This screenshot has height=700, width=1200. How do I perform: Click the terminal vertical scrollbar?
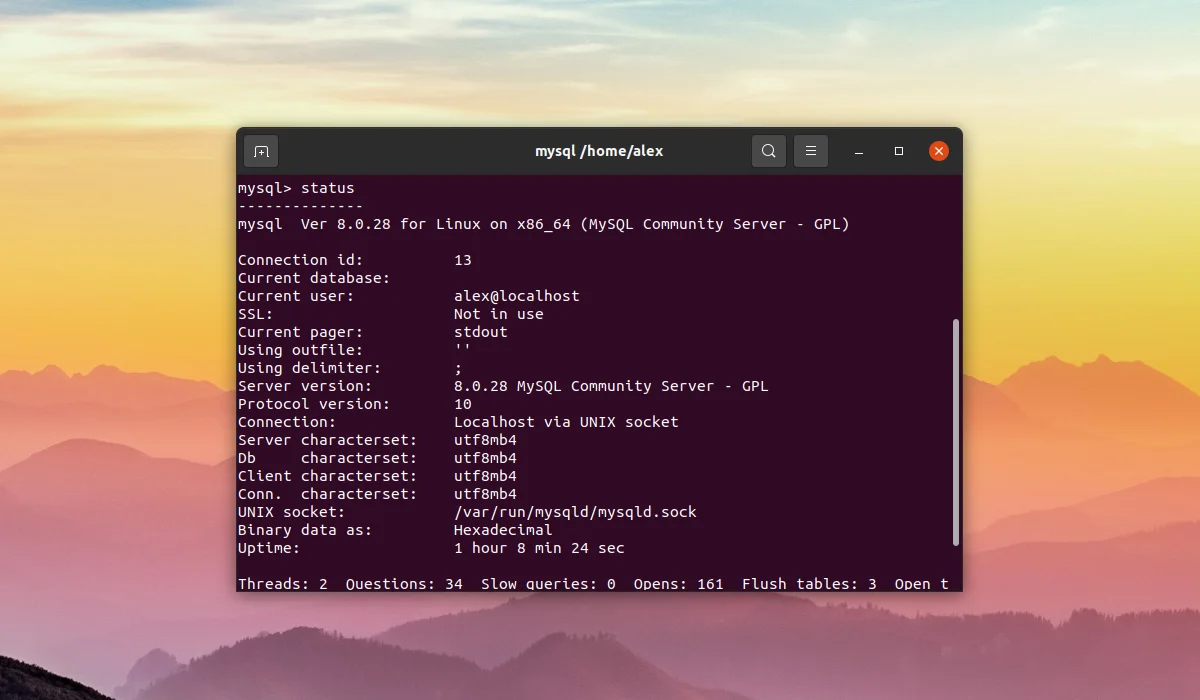956,432
